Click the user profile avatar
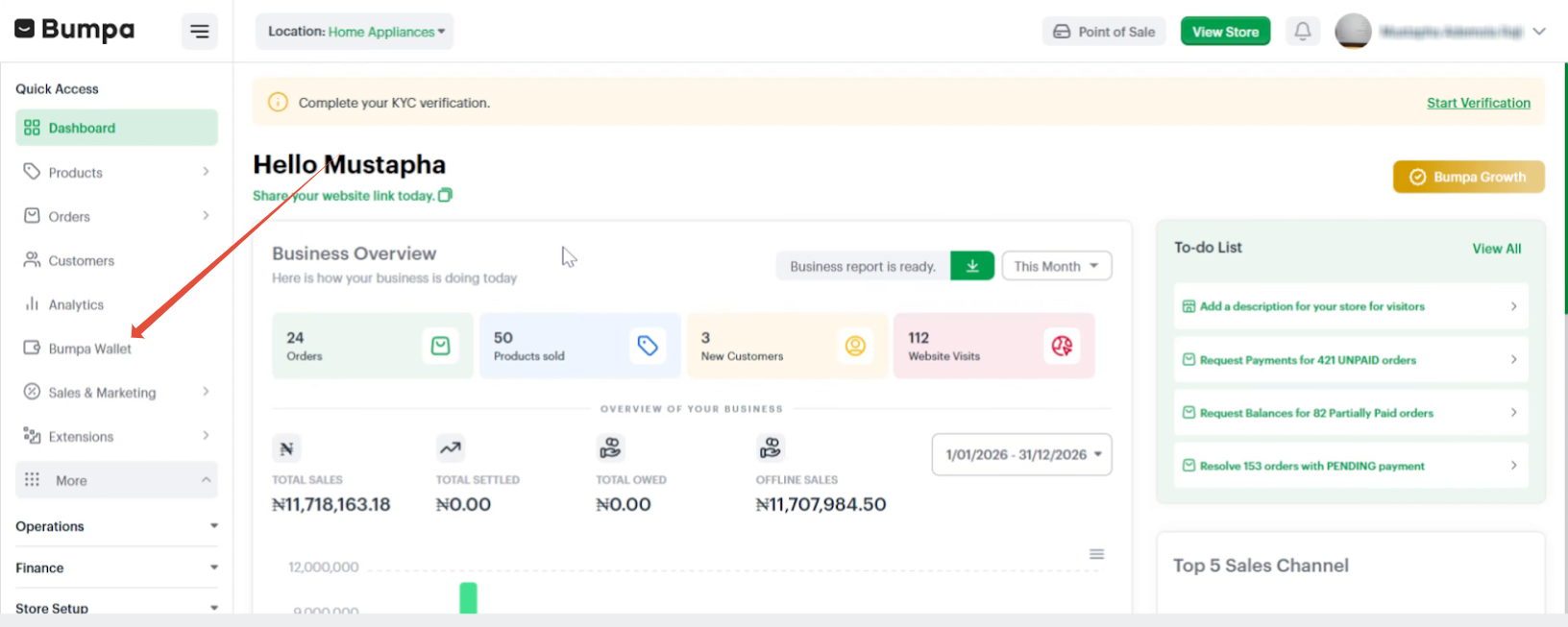Viewport: 1568px width, 627px height. pos(1353,32)
